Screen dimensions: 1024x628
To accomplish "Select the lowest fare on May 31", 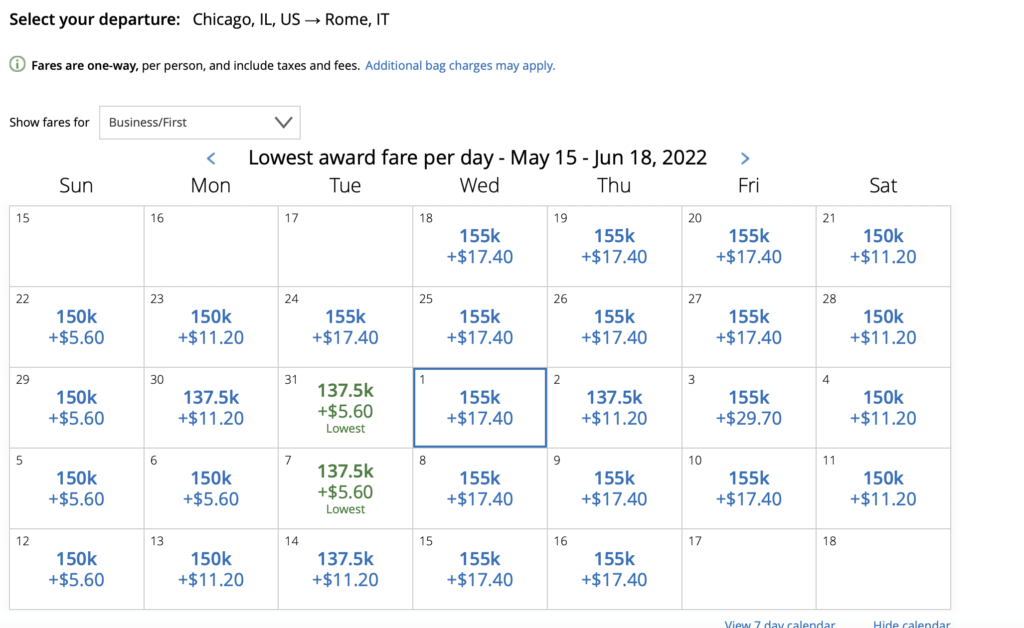I will click(x=344, y=407).
